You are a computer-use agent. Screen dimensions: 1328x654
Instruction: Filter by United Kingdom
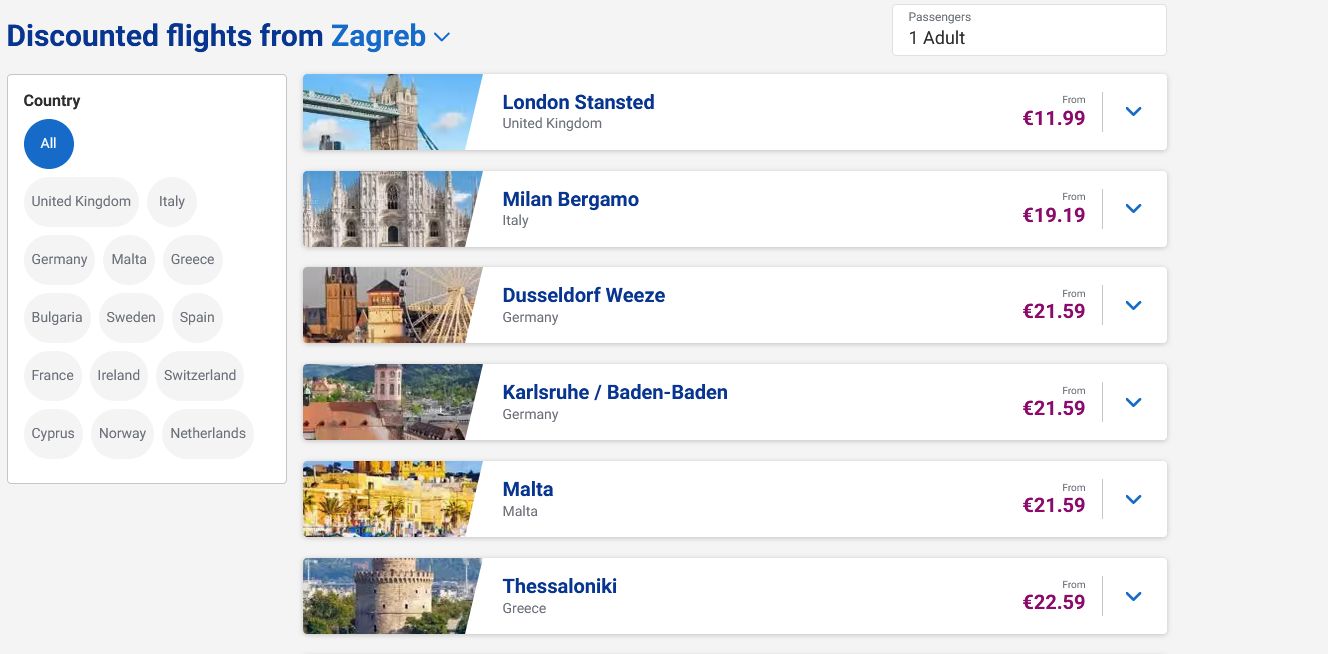tap(81, 201)
